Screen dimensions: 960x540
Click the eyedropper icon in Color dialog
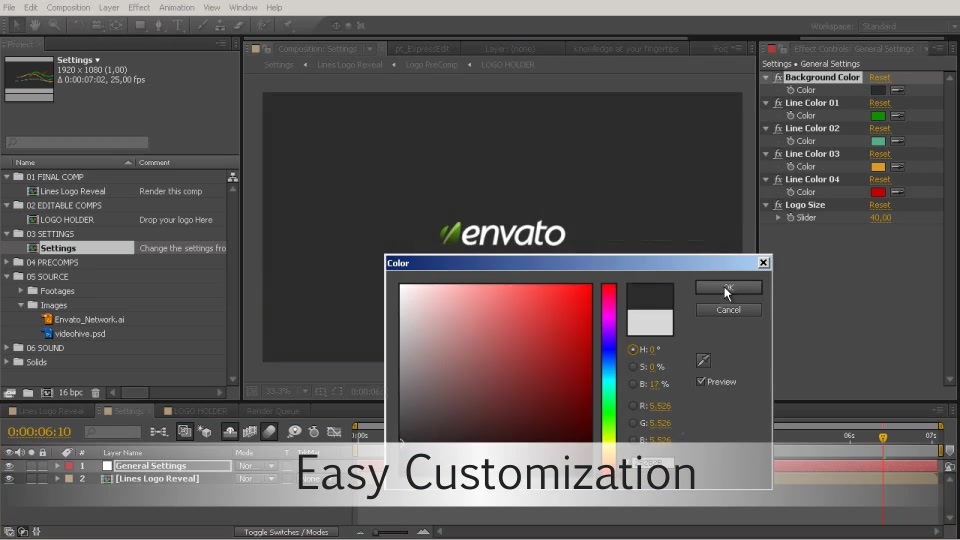[703, 361]
